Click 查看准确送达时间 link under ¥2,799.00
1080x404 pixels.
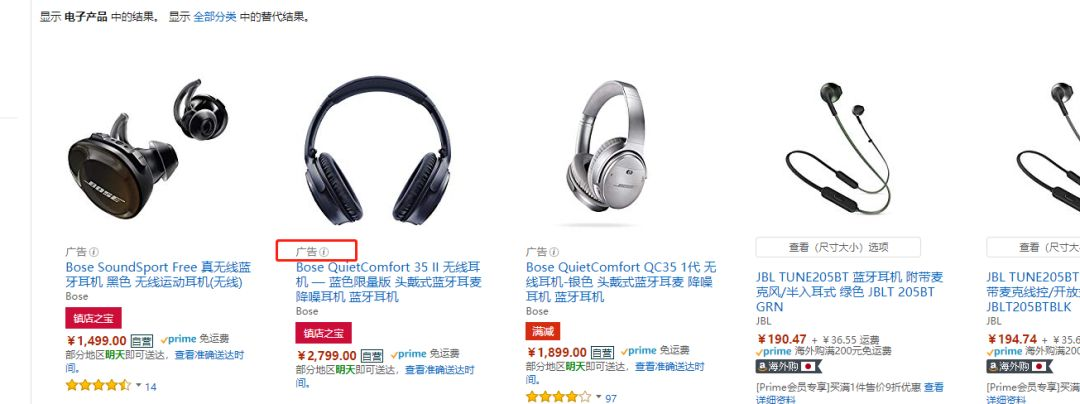pyautogui.click(x=439, y=370)
